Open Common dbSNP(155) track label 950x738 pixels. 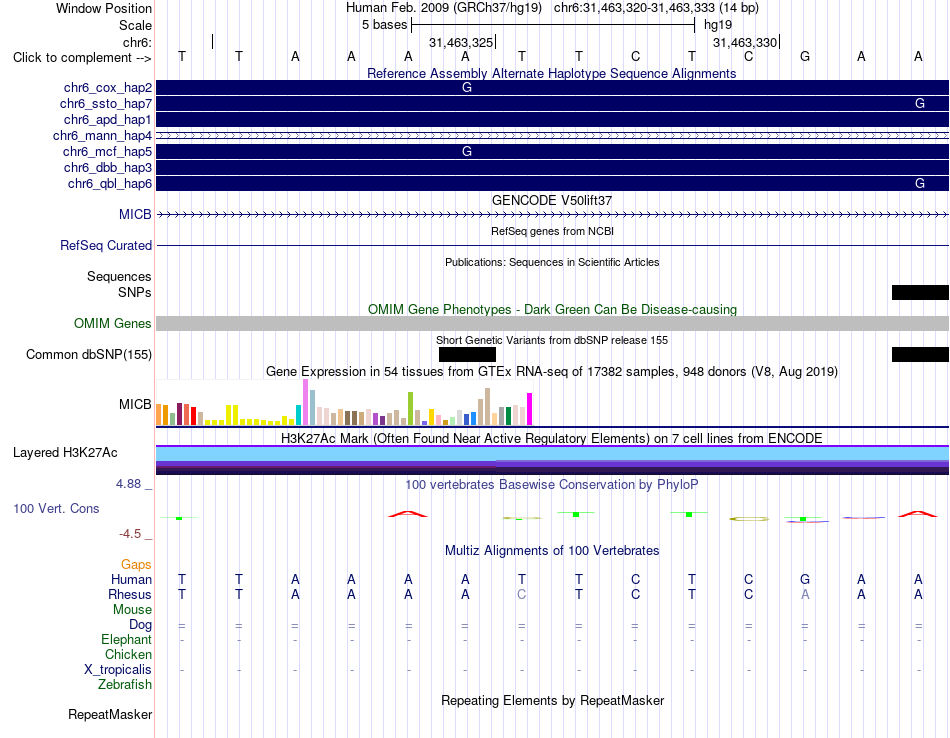click(x=89, y=354)
